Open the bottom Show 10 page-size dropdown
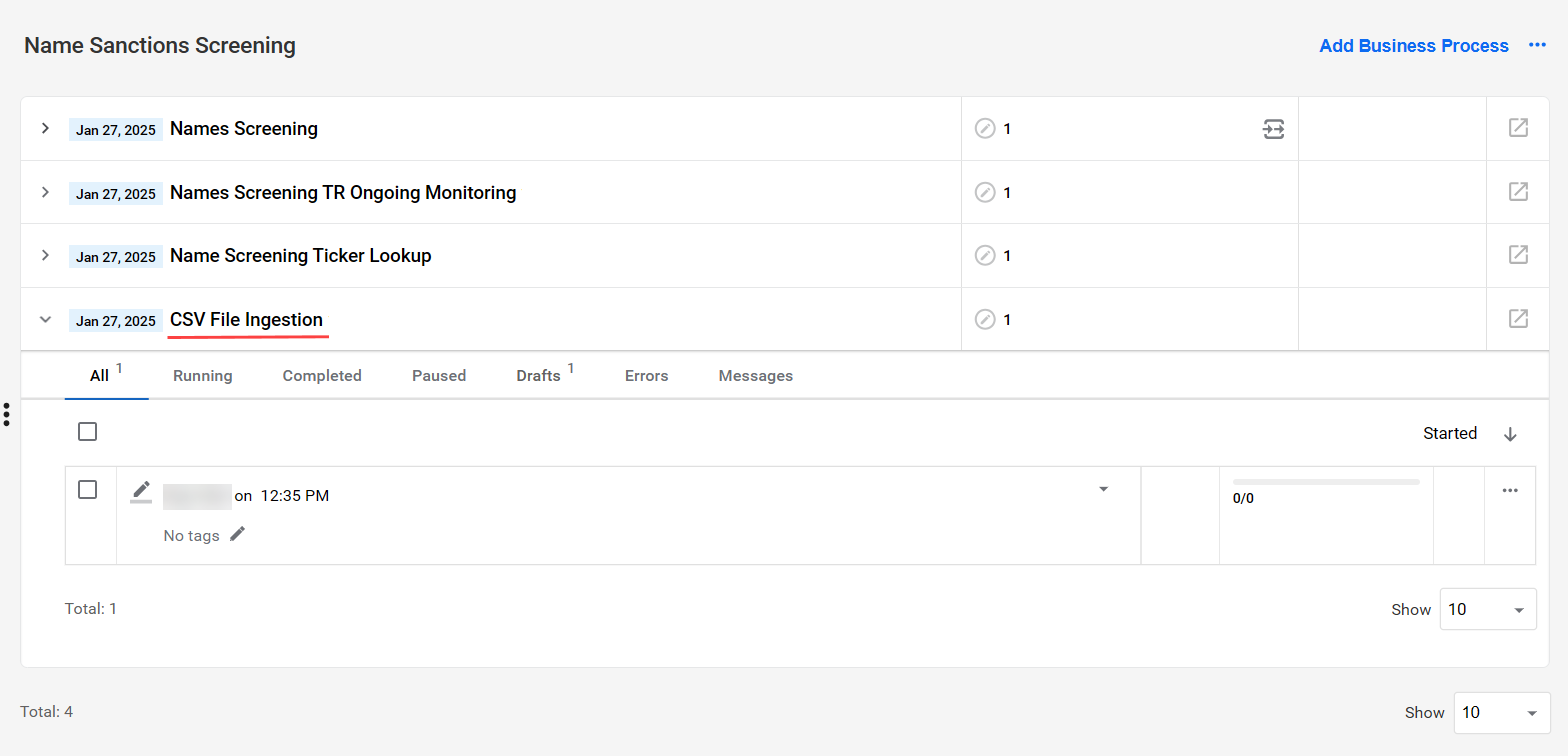 (1502, 713)
